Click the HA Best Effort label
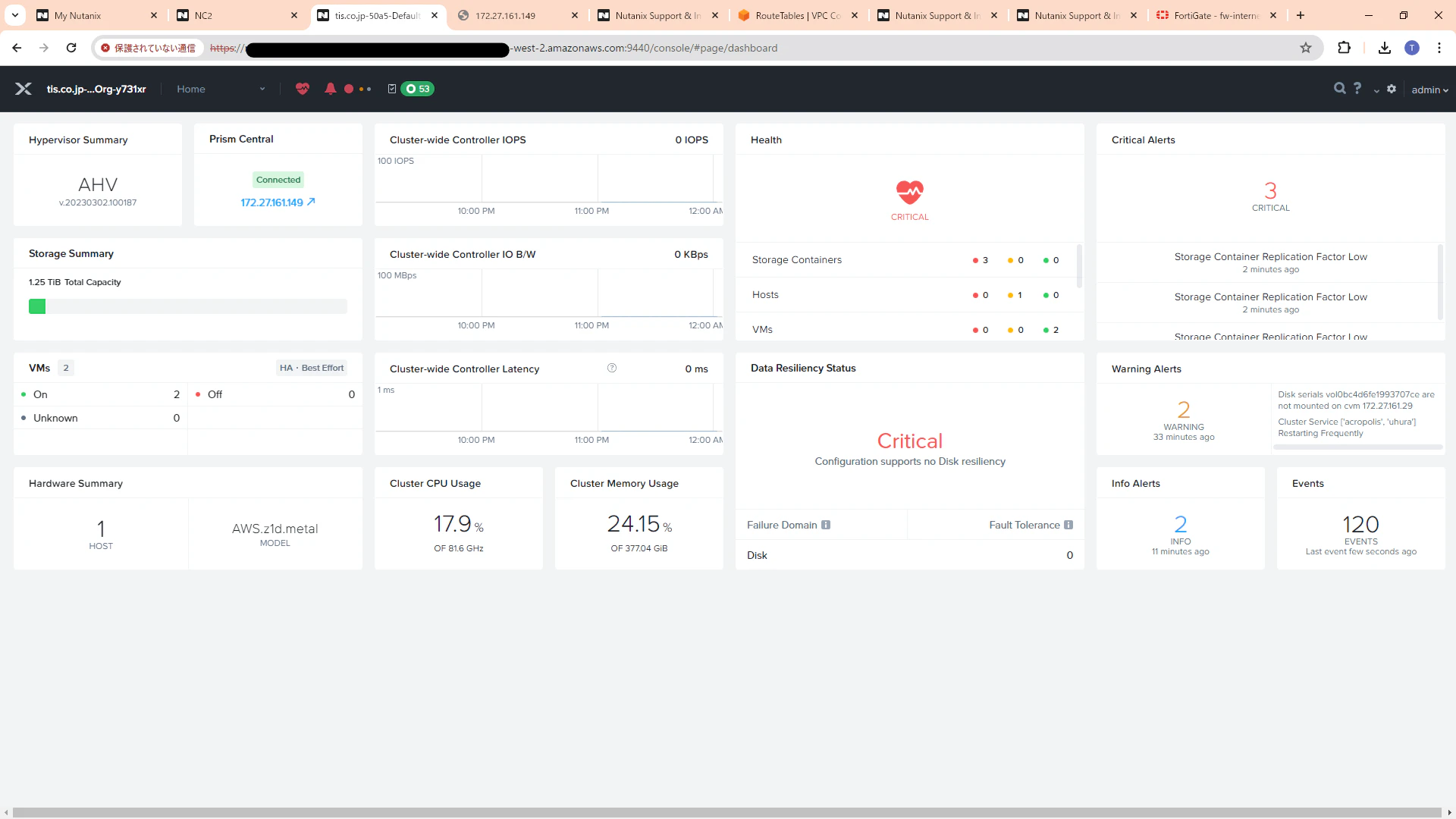 pos(311,368)
